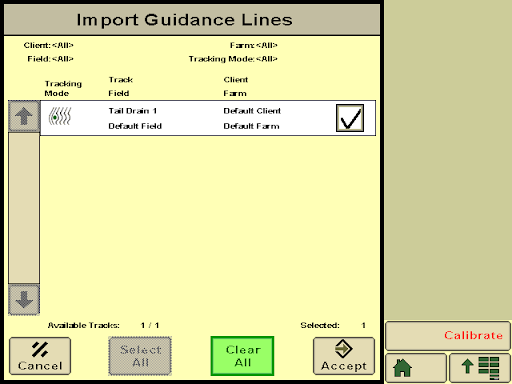This screenshot has height=384, width=512.
Task: Open the Farm <All> filter
Action: tap(253, 45)
